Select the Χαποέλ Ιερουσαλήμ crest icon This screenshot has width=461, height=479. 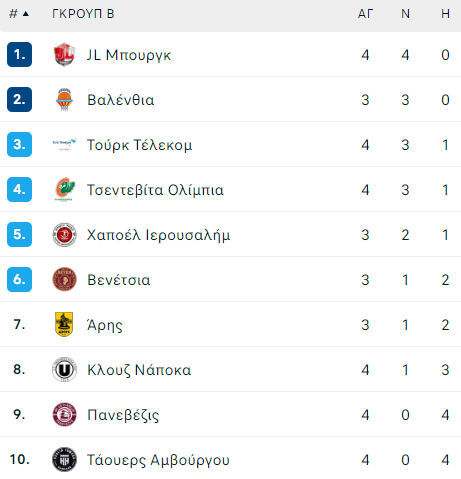point(64,235)
